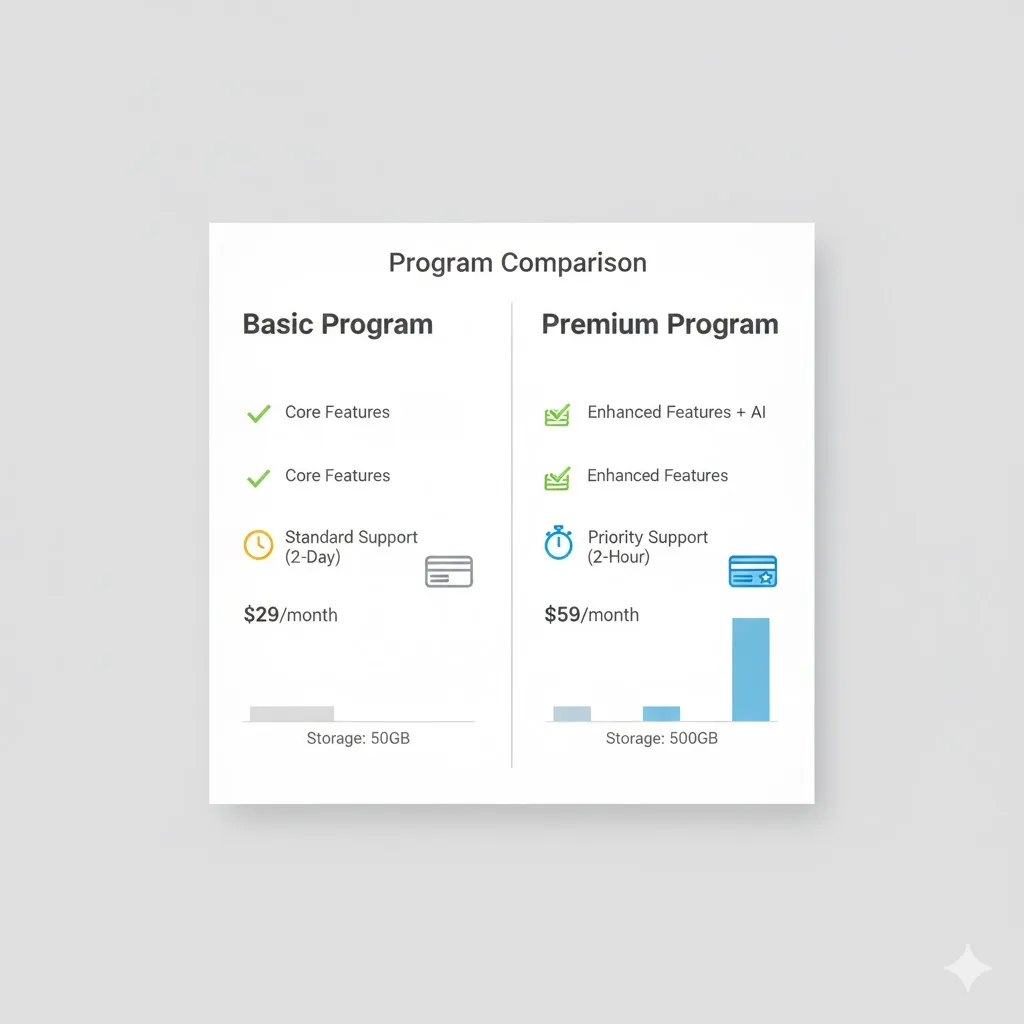Click the Storage: 50GB label
This screenshot has height=1024, width=1024.
[x=358, y=739]
